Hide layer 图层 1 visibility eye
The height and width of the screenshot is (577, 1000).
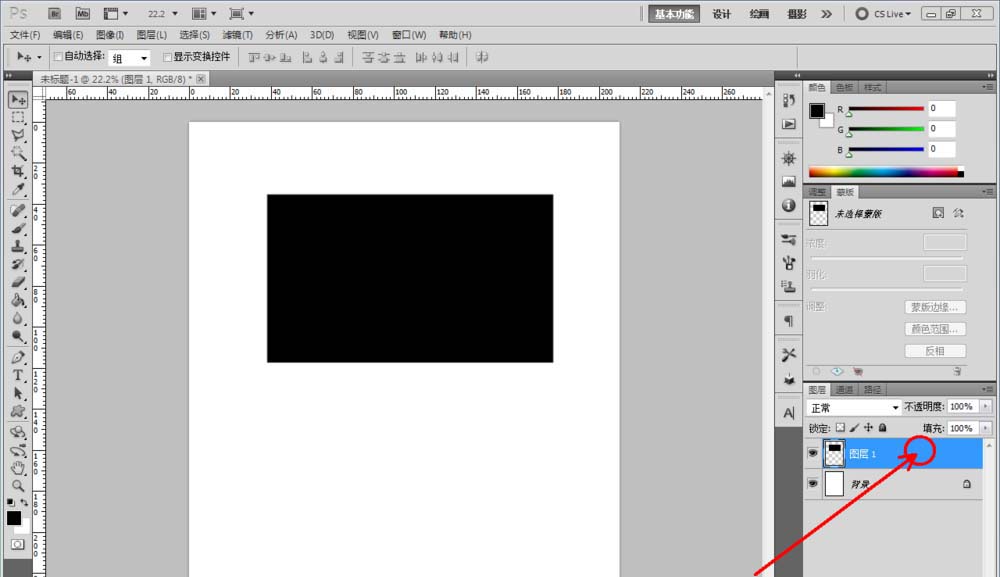tap(812, 453)
